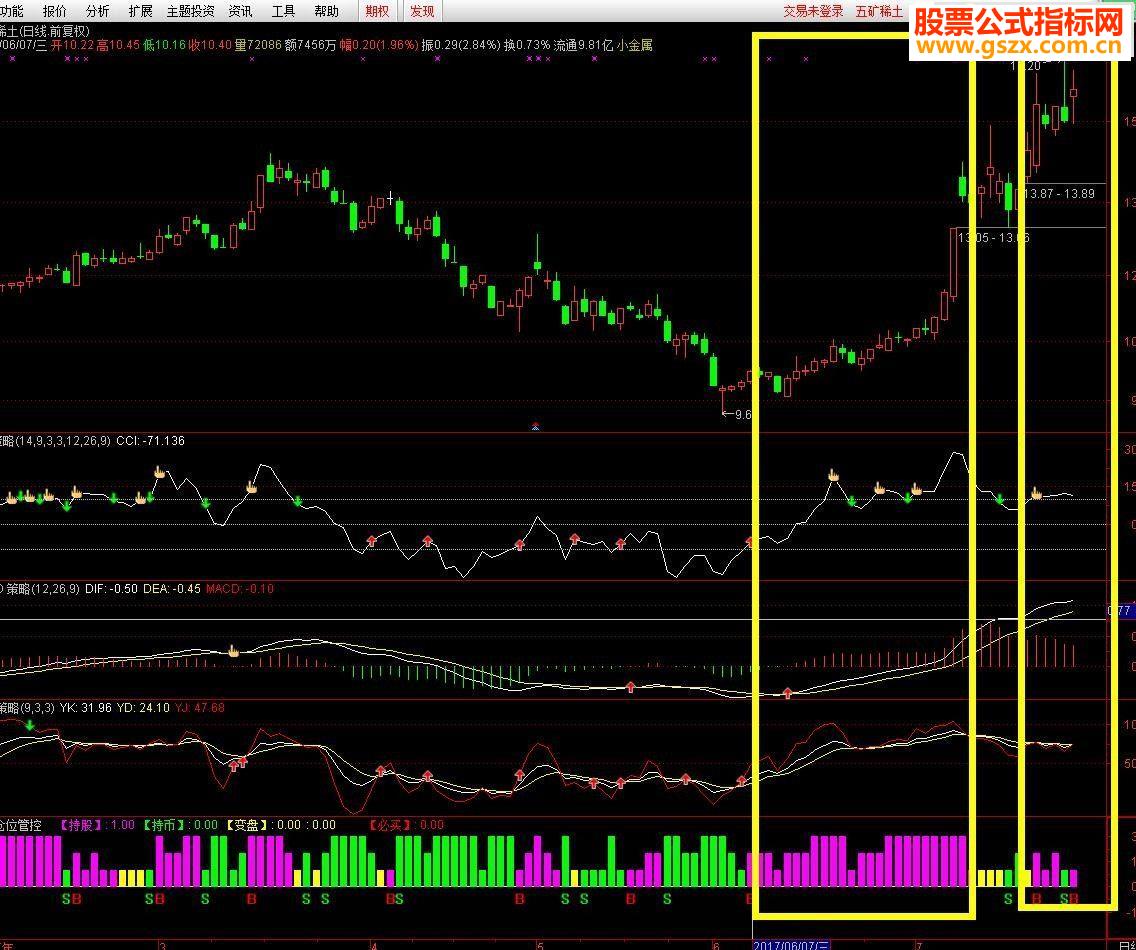Open the 报价 menu
Screen dimensions: 1136x950
point(54,11)
